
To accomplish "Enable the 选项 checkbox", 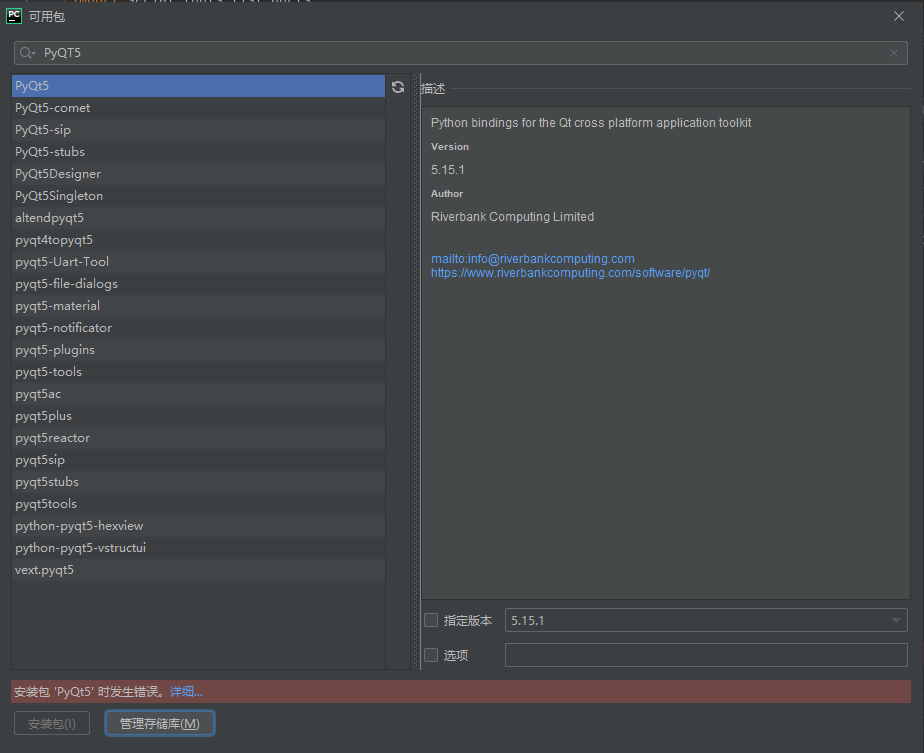I will point(431,655).
